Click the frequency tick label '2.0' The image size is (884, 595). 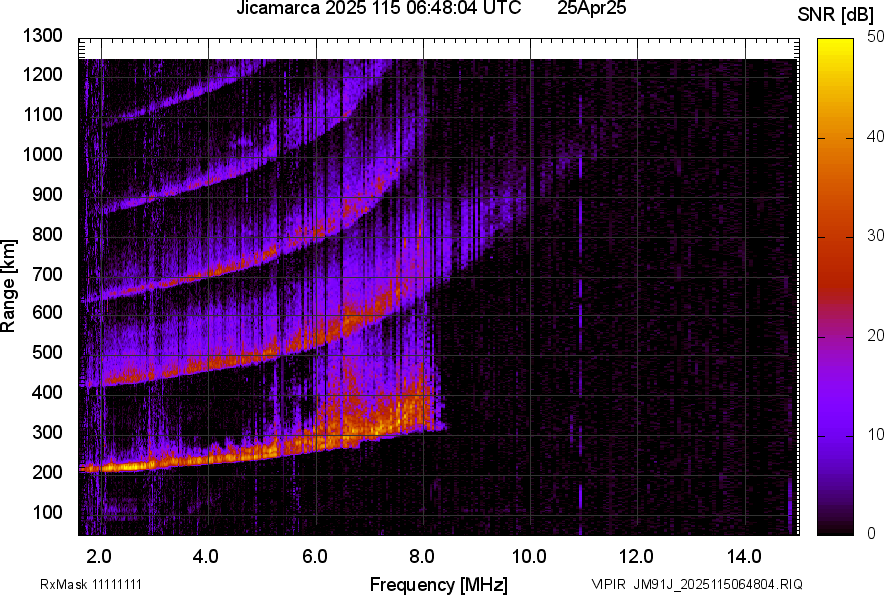tap(99, 557)
